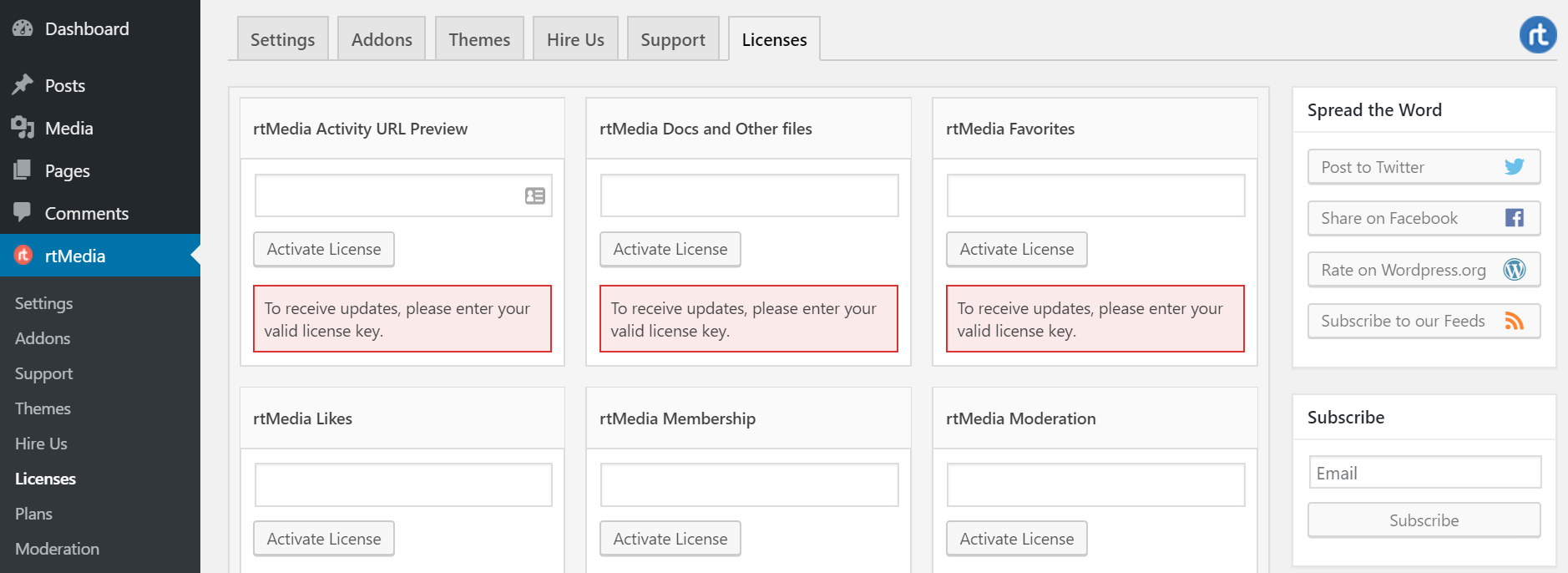Open Licenses submenu under rtMedia
Image resolution: width=1568 pixels, height=573 pixels.
(45, 479)
